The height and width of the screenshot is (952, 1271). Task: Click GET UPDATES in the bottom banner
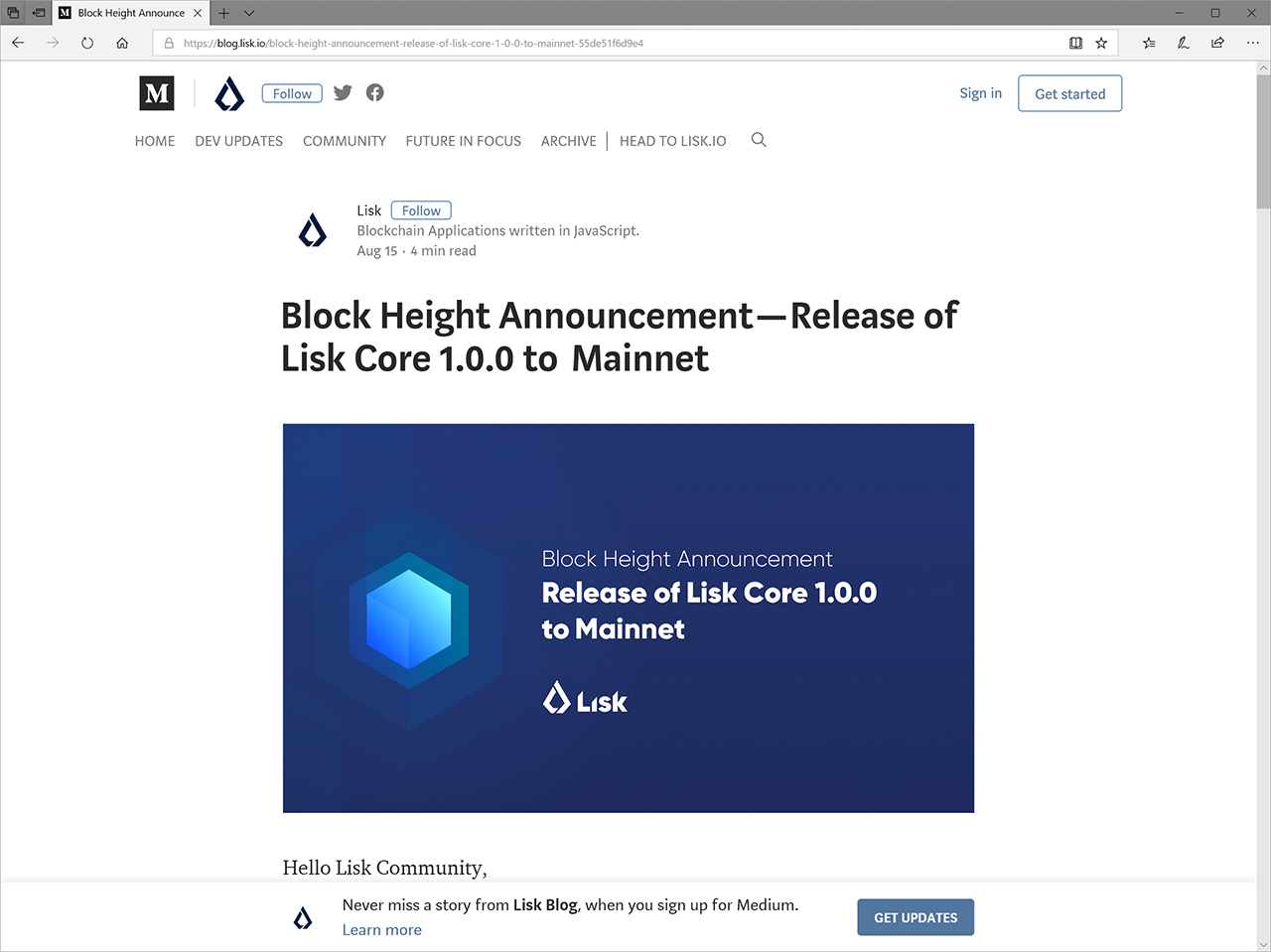pos(915,916)
